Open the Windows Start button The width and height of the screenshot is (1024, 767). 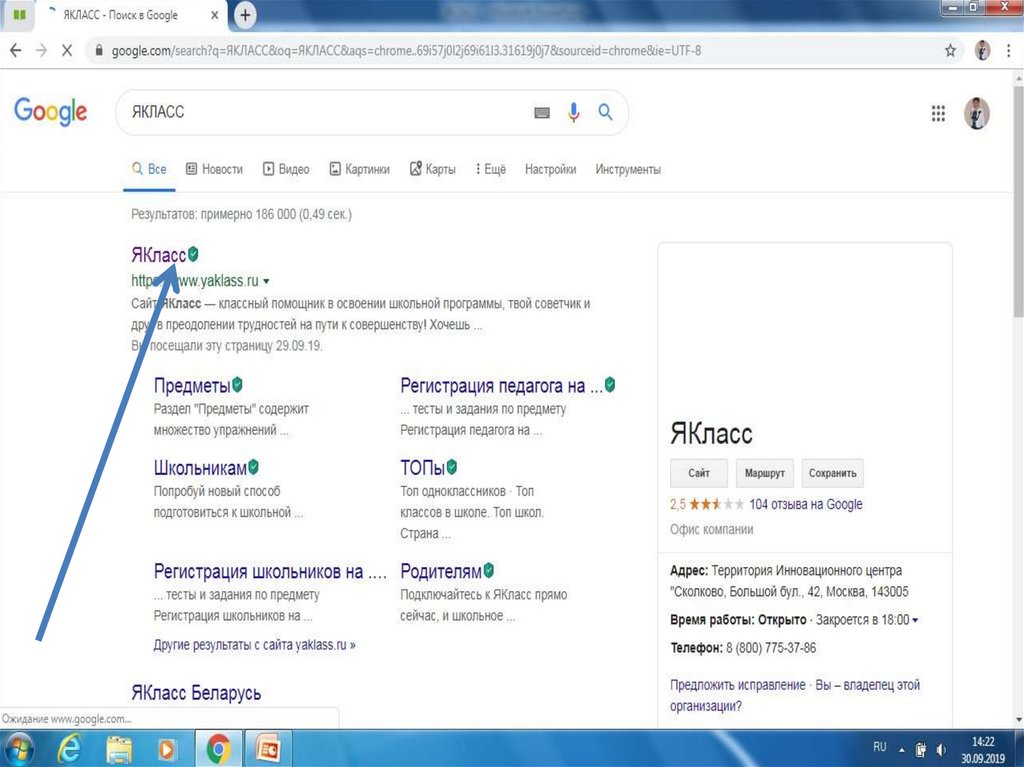(19, 749)
